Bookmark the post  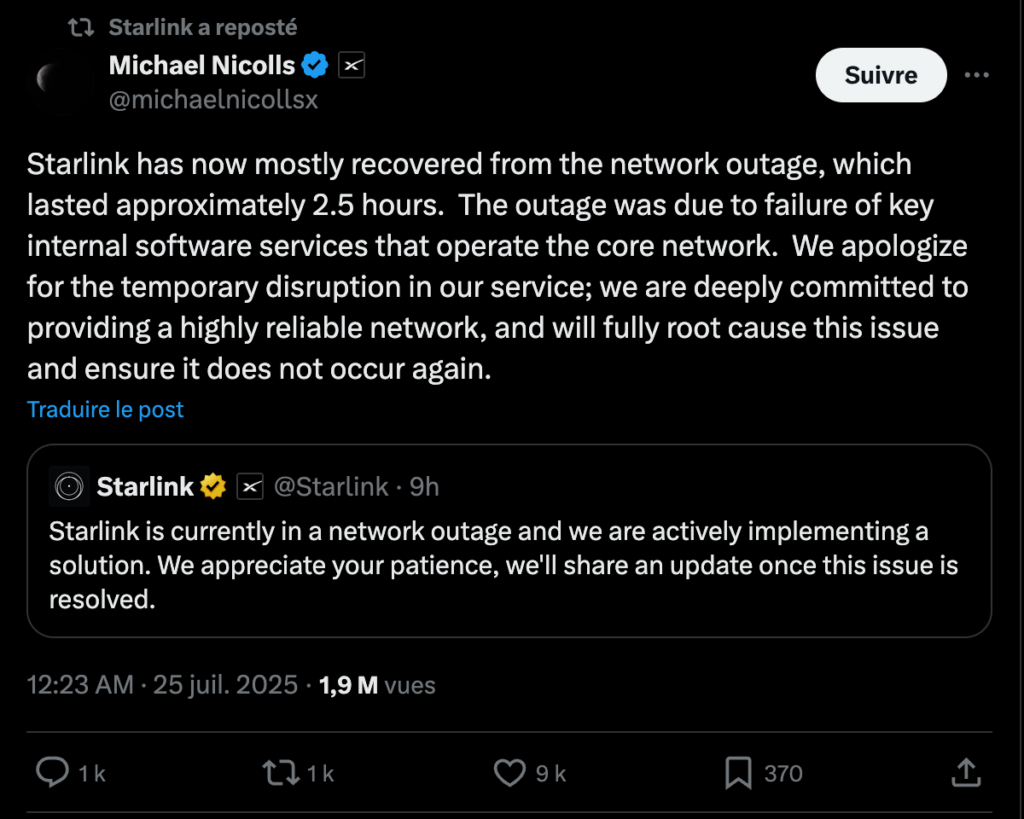click(738, 772)
